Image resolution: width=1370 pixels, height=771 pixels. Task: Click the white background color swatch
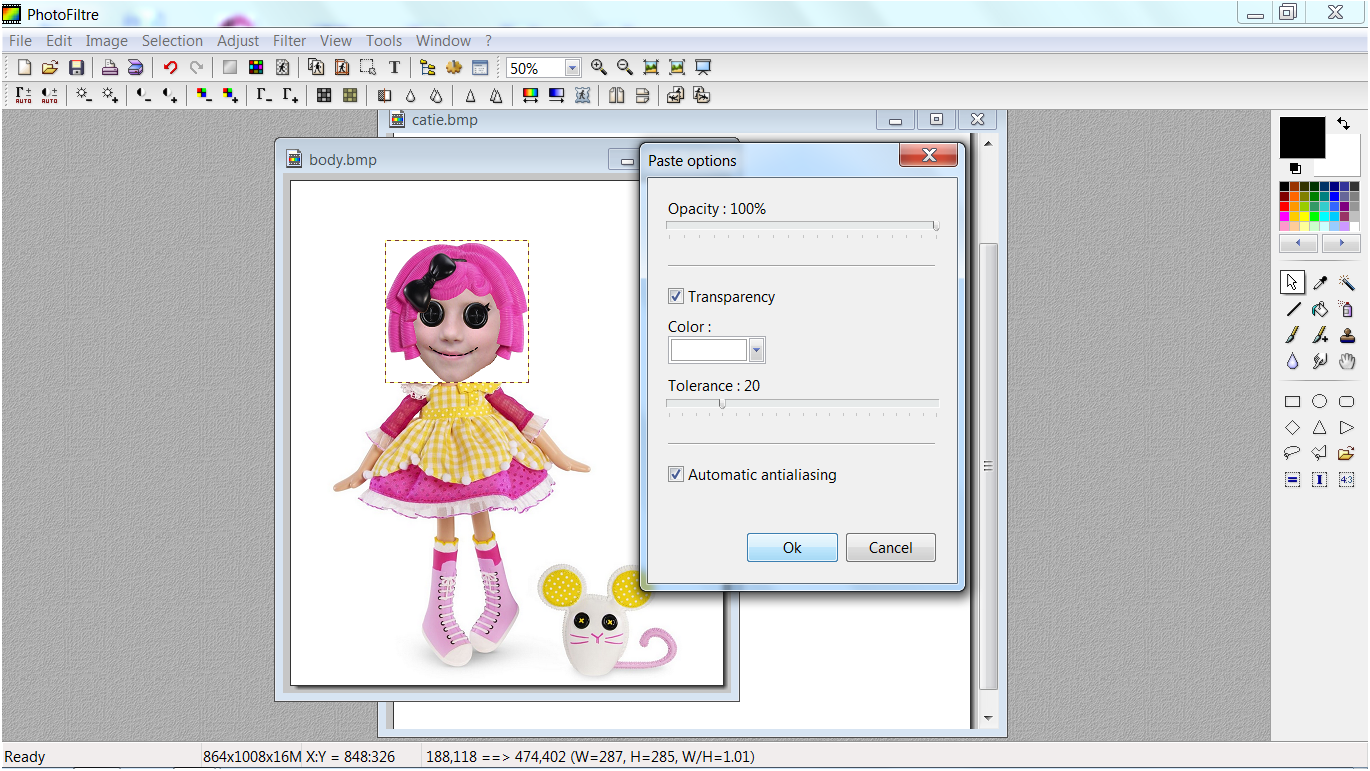[1344, 160]
